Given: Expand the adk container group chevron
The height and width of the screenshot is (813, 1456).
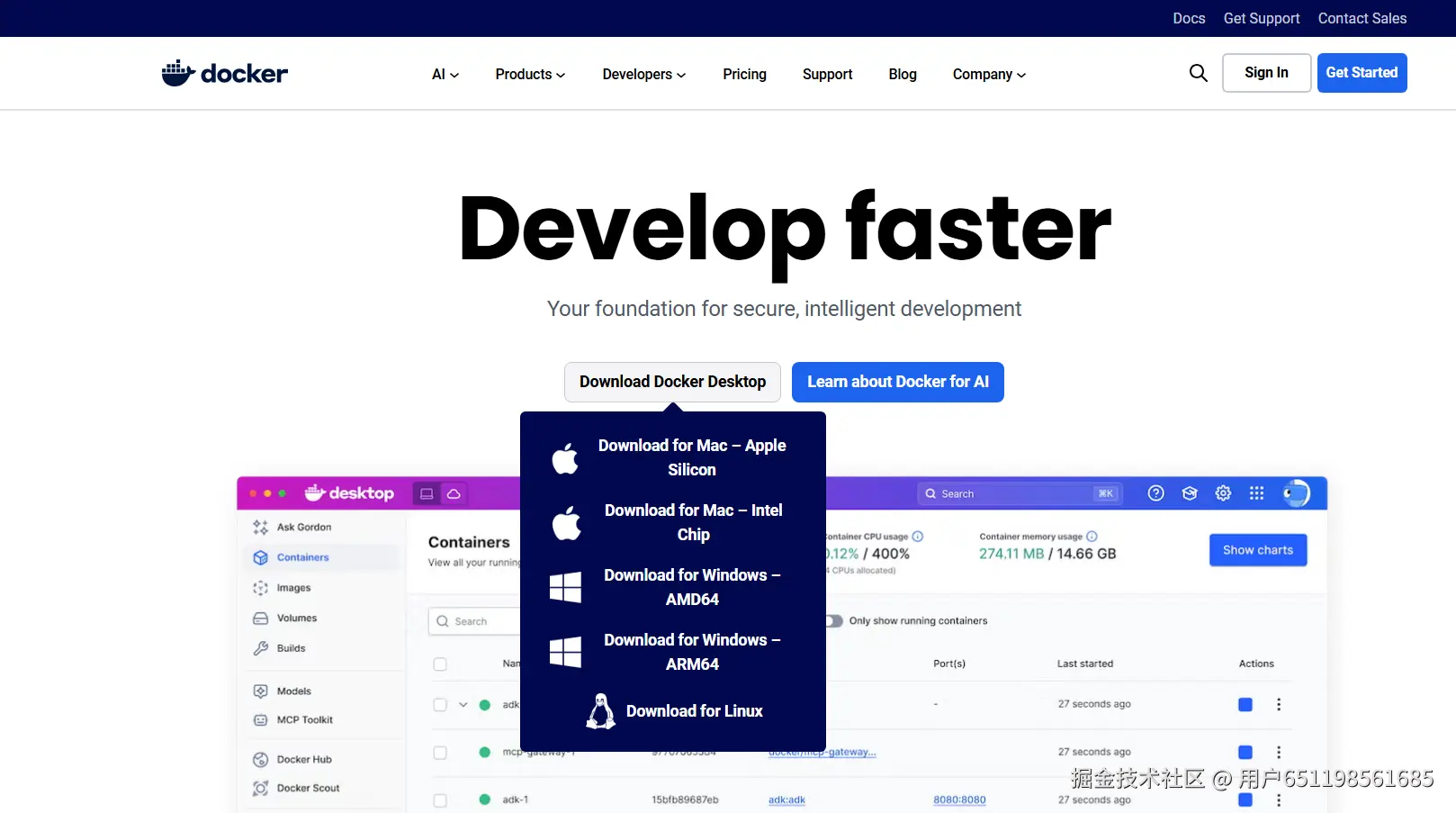Looking at the screenshot, I should [463, 705].
